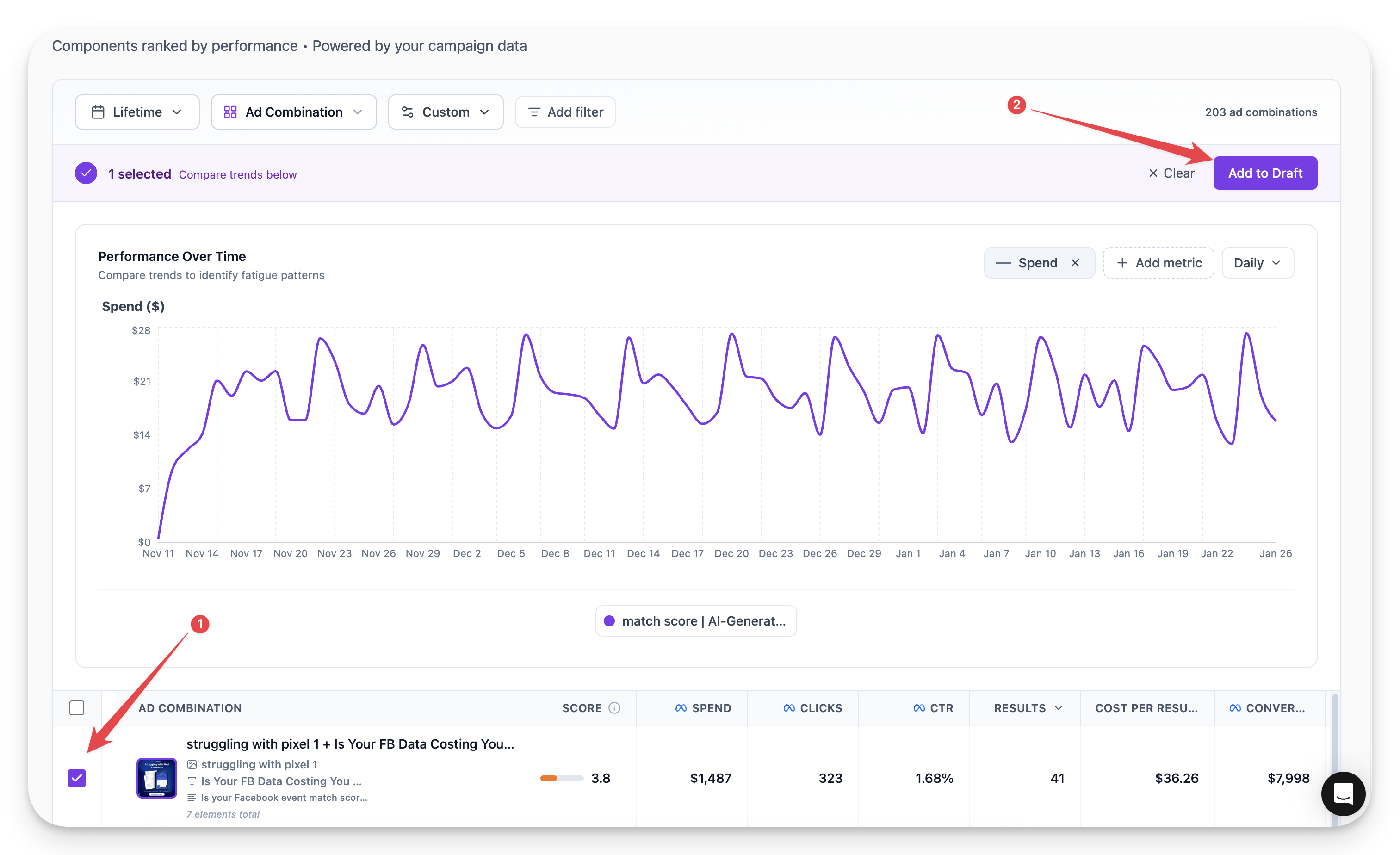
Task: Click the image icon next to struggling with pixel 1
Action: point(192,765)
